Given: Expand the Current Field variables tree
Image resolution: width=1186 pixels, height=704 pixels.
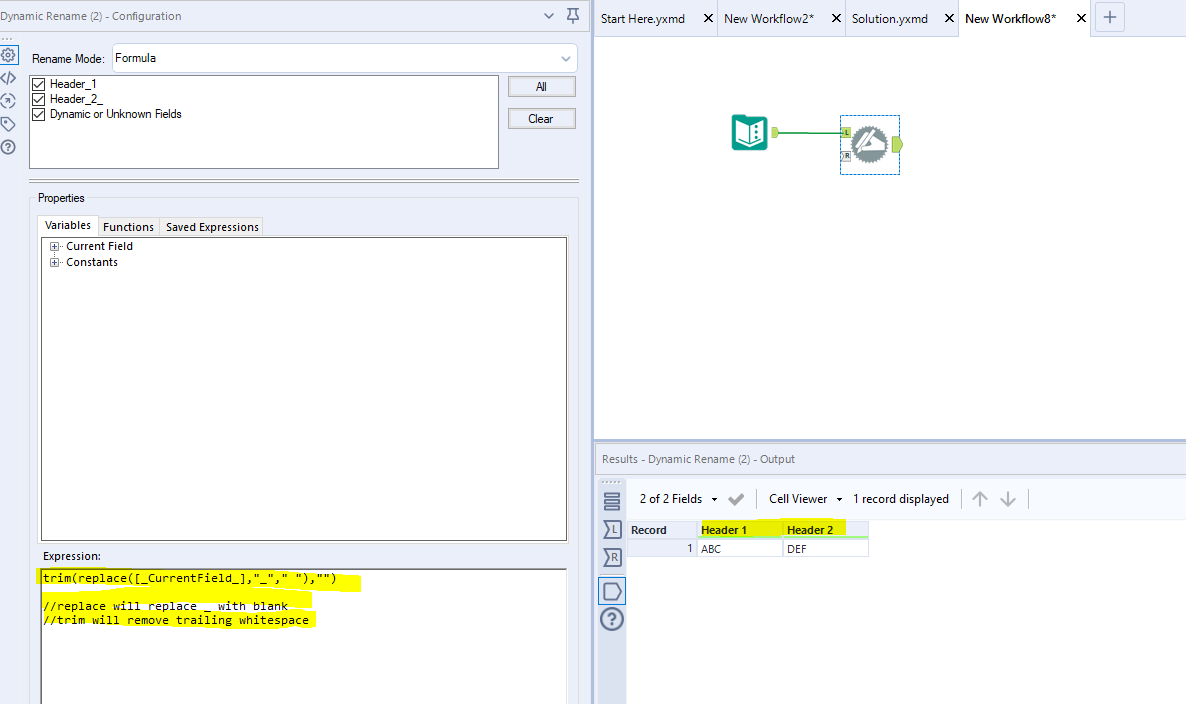Looking at the screenshot, I should tap(55, 246).
